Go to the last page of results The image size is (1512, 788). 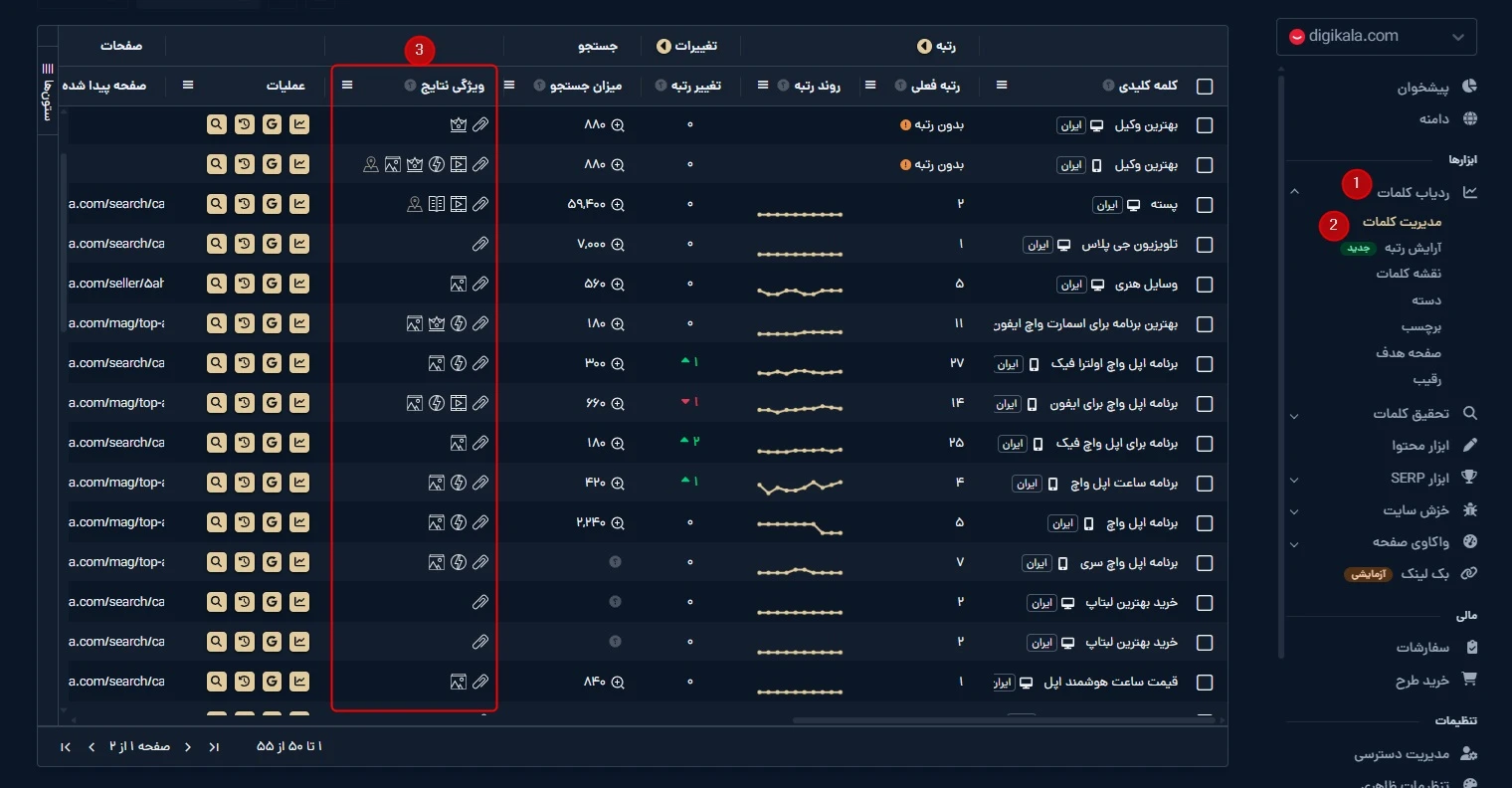click(x=66, y=747)
